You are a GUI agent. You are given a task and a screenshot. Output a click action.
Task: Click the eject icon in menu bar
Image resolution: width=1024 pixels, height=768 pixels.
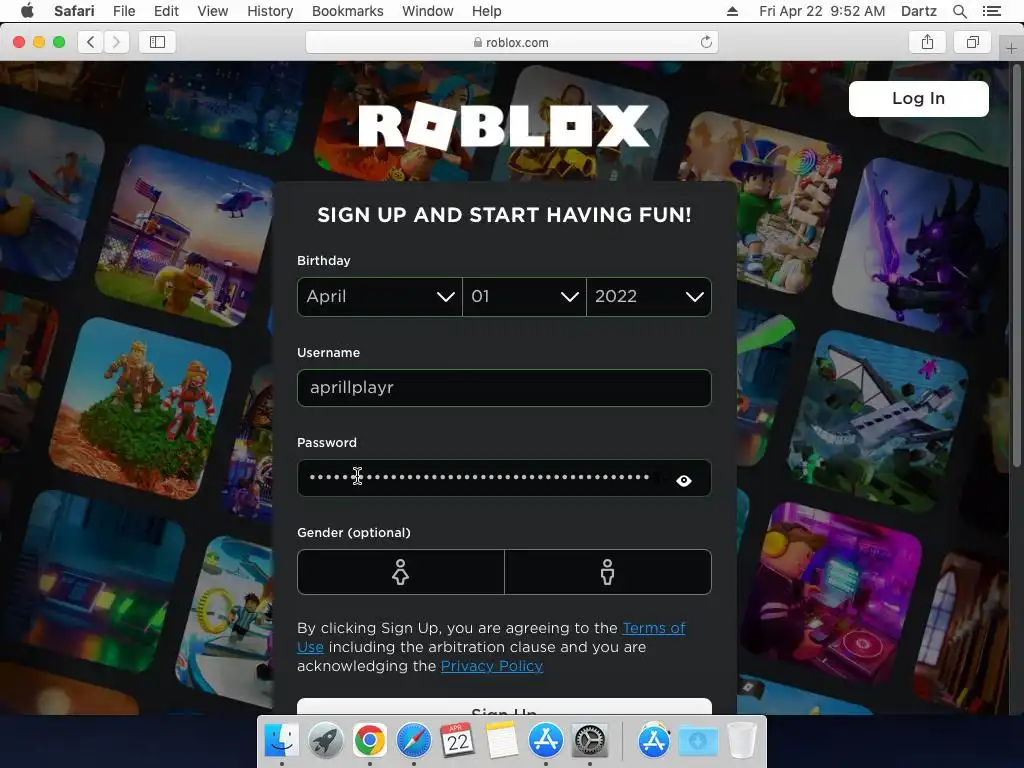[x=732, y=11]
